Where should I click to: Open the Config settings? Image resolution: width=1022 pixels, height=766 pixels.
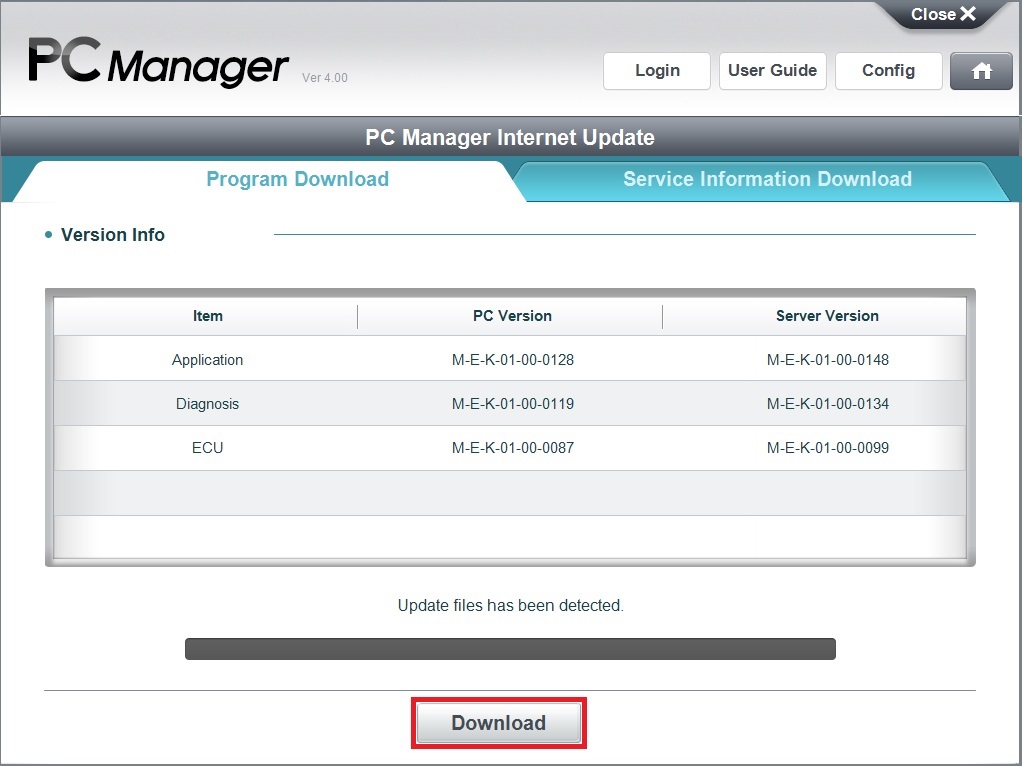(888, 71)
